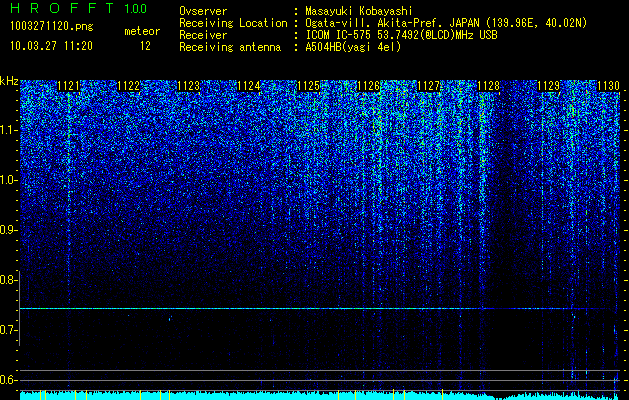Click time marker 1130
This screenshot has height=400, width=629.
pyautogui.click(x=609, y=86)
